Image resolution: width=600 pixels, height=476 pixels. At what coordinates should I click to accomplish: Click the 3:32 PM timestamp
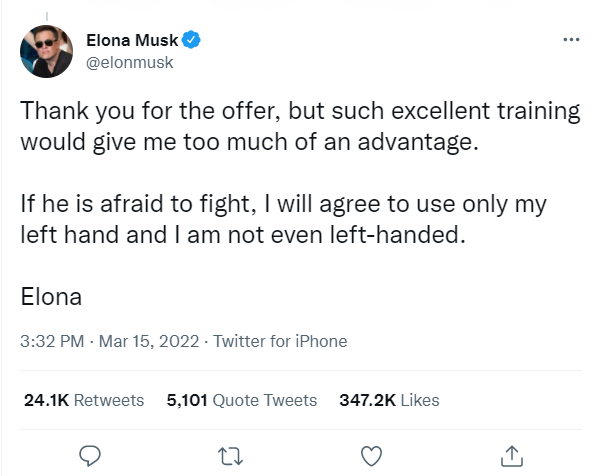click(51, 341)
